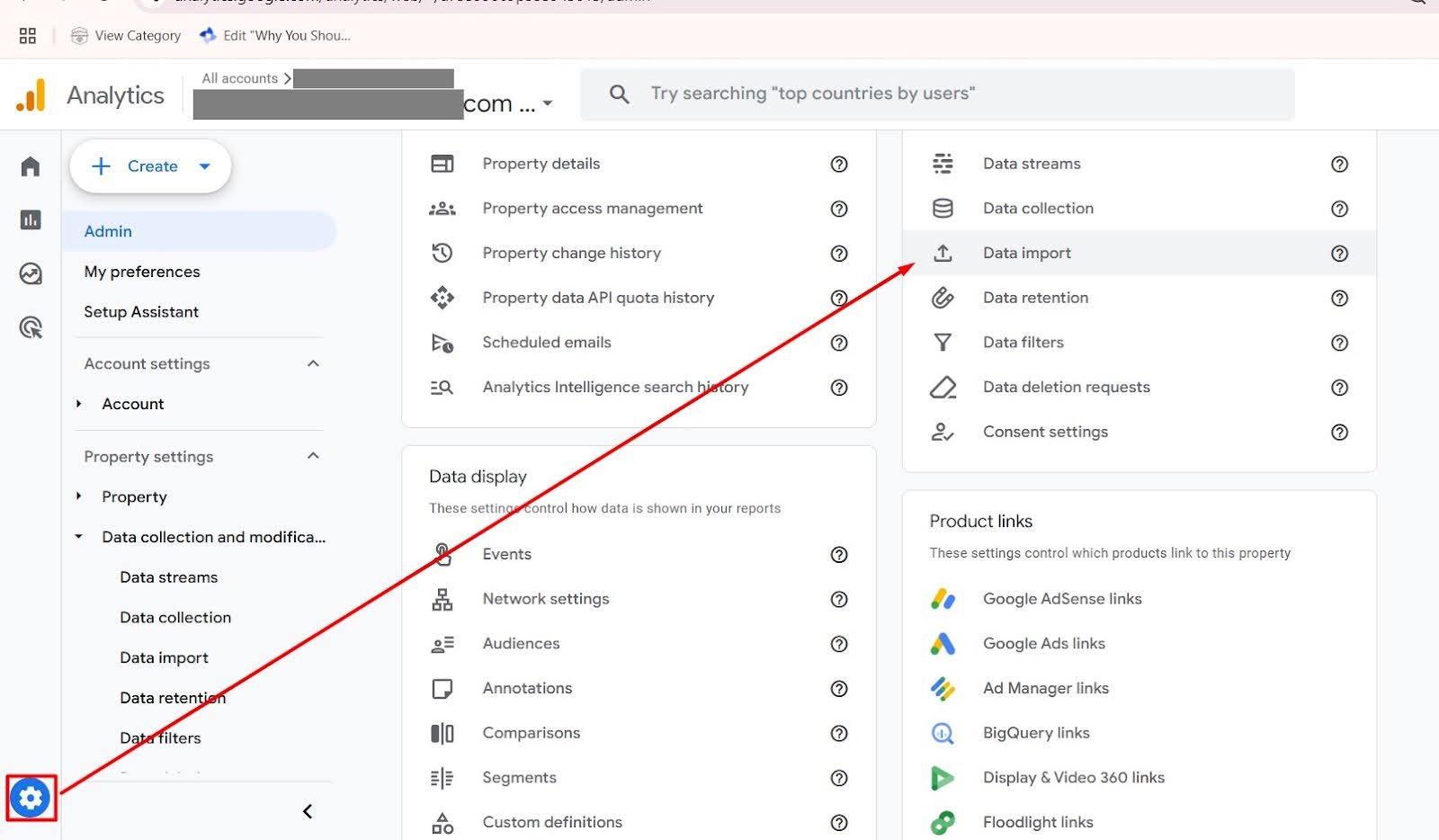The height and width of the screenshot is (840, 1439).
Task: Open help for Property details
Action: [x=839, y=164]
